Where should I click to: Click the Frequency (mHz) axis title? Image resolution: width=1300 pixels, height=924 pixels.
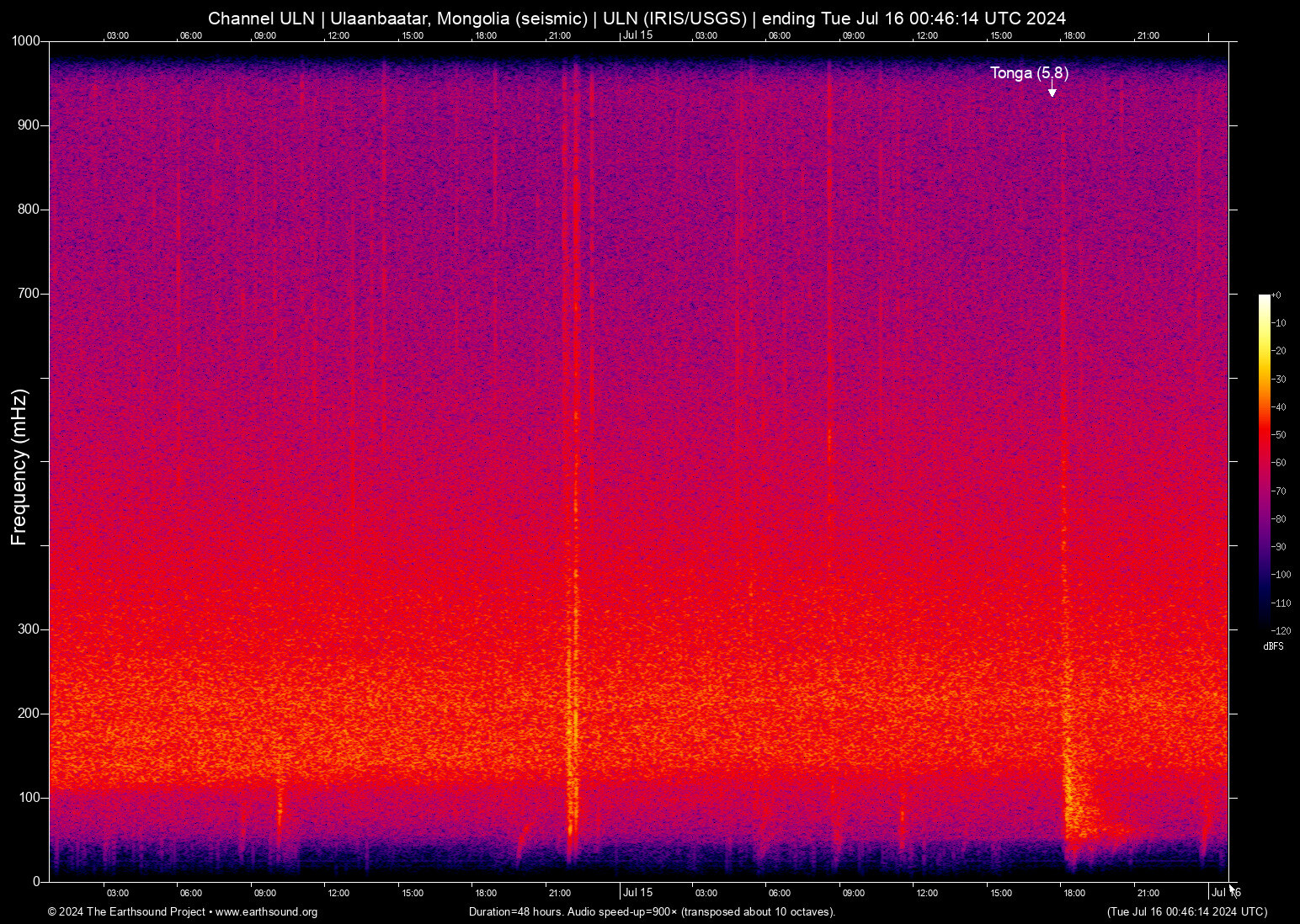click(x=19, y=464)
